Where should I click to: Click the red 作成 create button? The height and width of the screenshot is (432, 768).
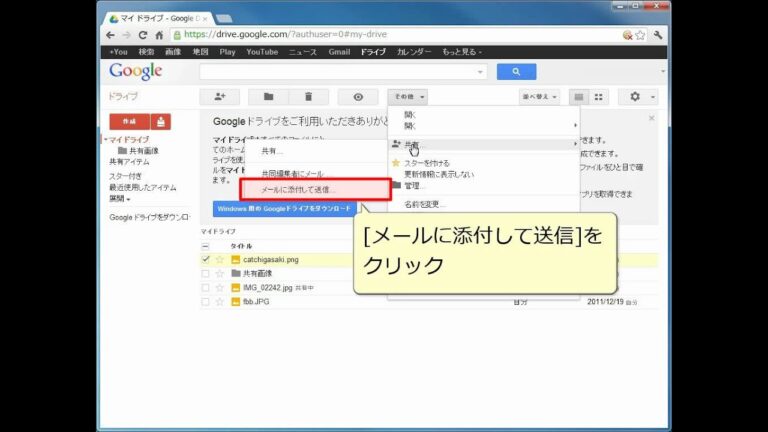pos(129,121)
